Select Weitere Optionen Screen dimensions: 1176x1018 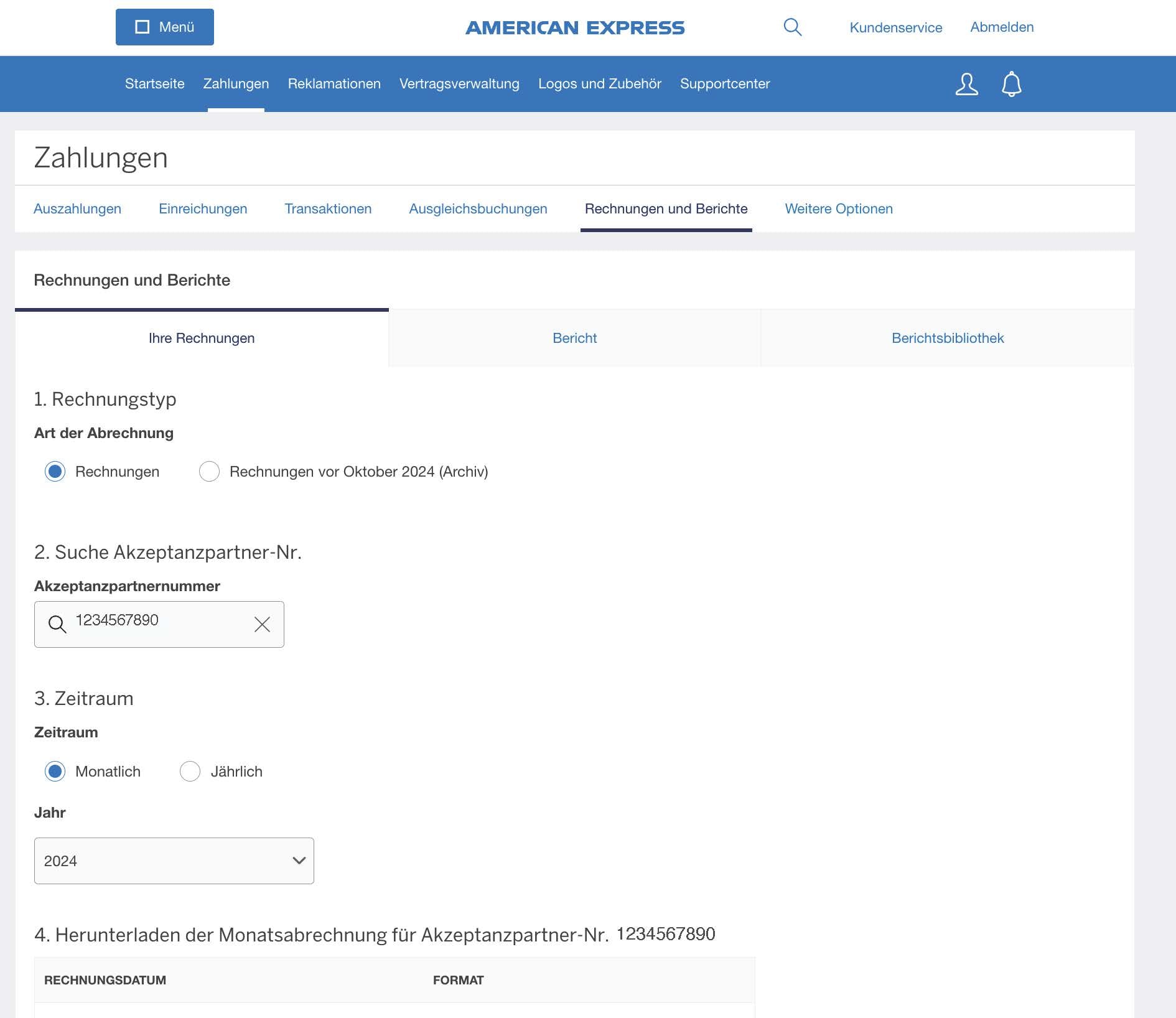[839, 208]
